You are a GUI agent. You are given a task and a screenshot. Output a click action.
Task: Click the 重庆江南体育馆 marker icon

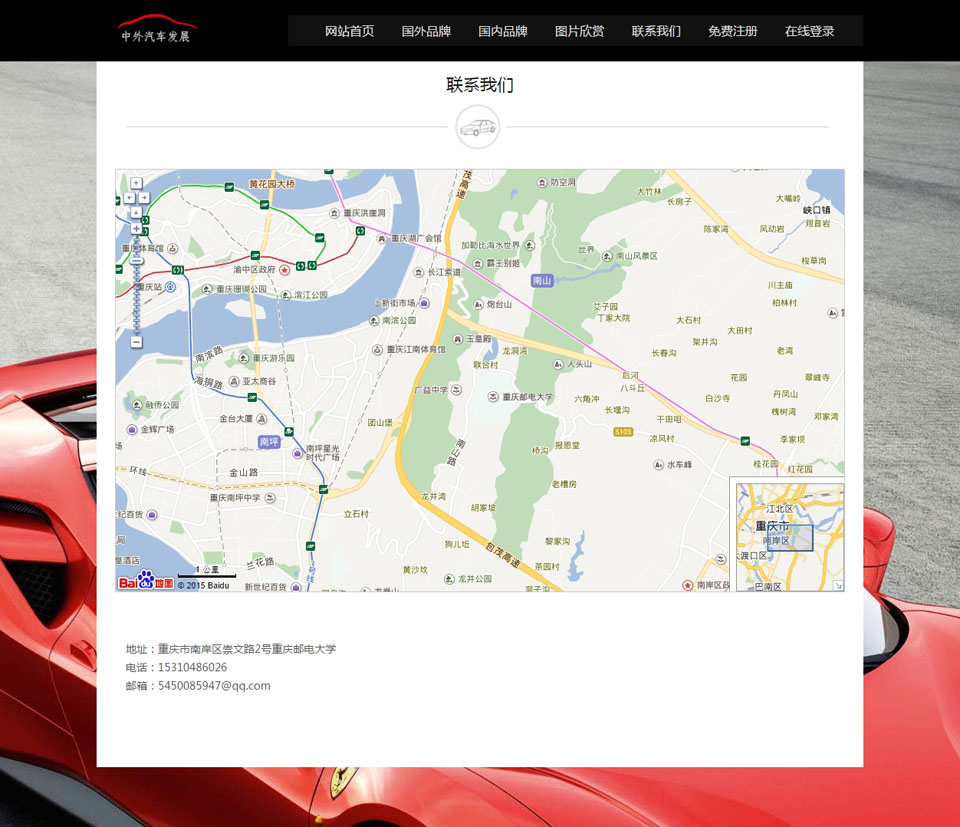[378, 350]
